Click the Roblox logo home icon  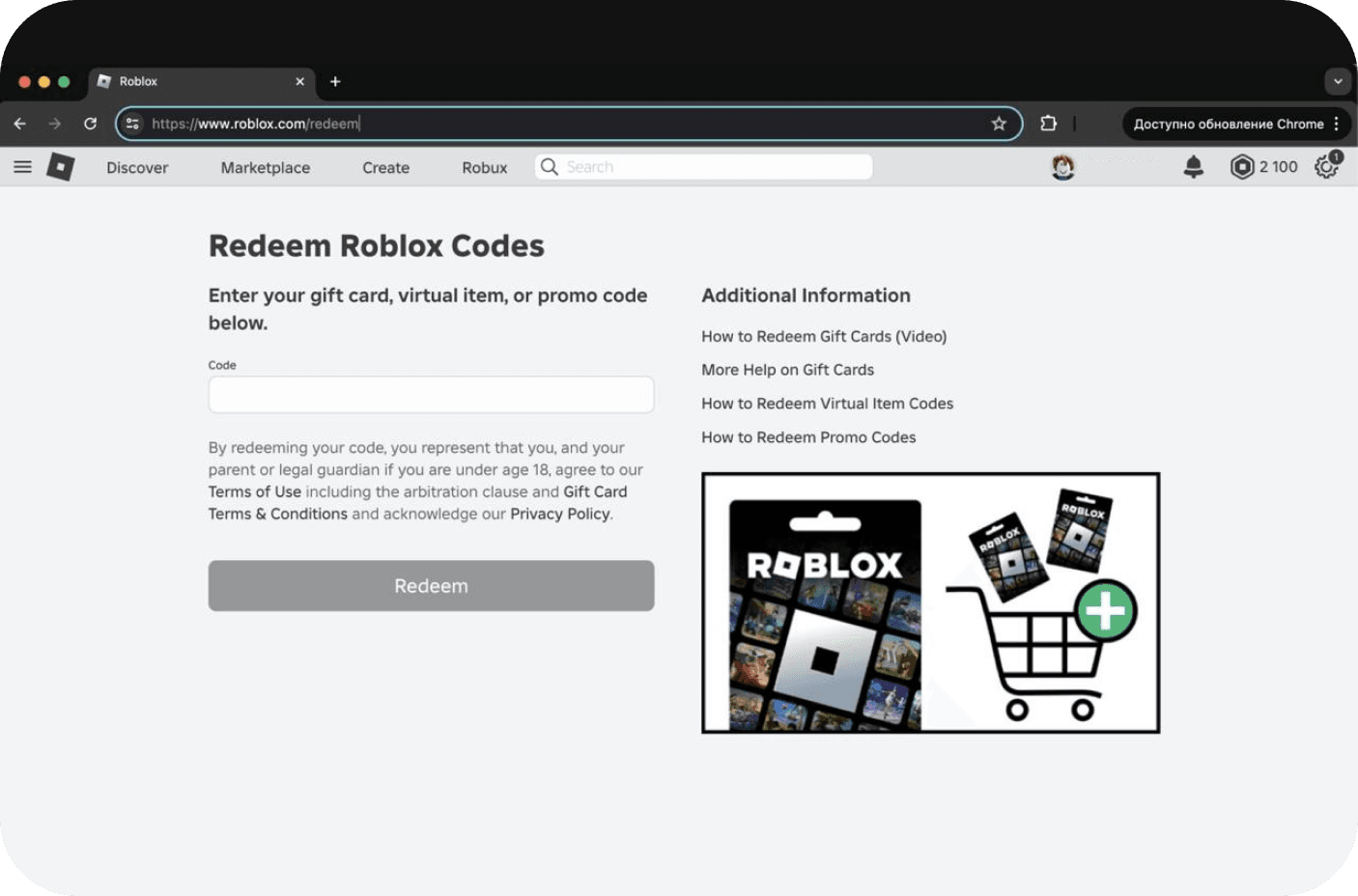click(x=60, y=167)
